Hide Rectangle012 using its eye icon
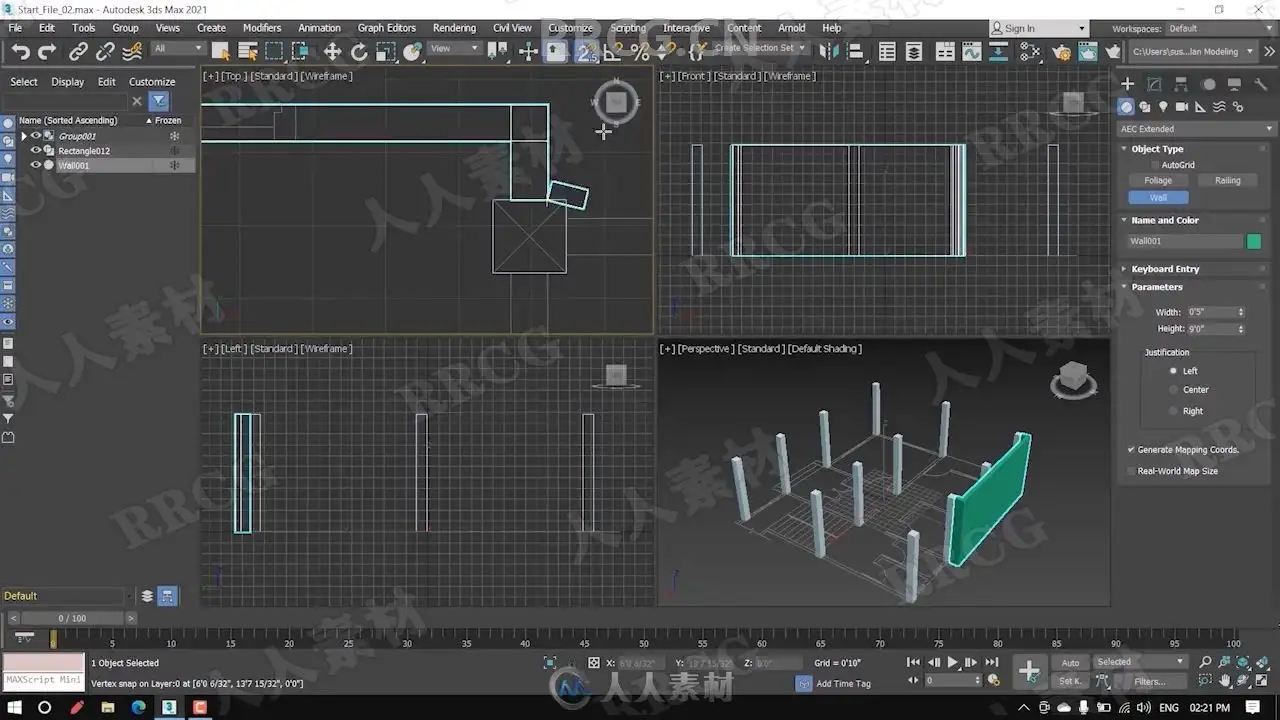The image size is (1280, 720). tap(36, 151)
